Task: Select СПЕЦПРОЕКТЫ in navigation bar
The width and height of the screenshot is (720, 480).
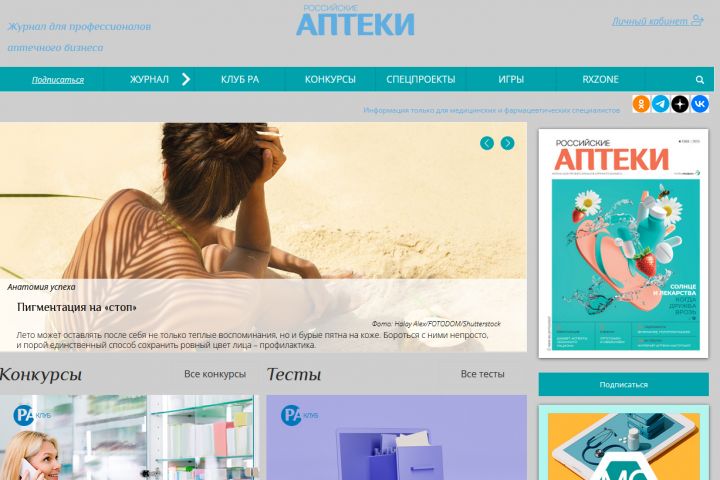Action: 421,79
